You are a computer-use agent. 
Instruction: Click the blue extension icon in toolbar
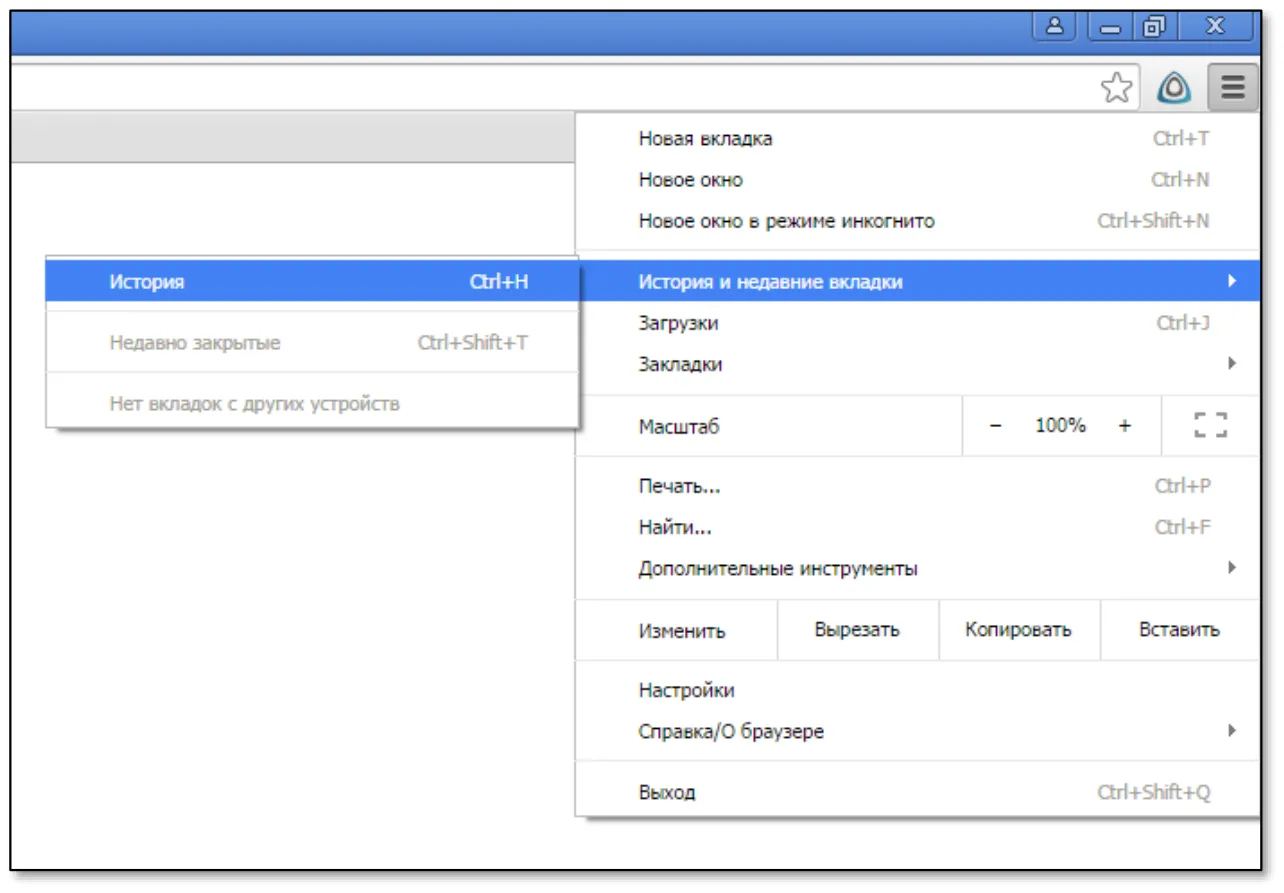[x=1174, y=88]
